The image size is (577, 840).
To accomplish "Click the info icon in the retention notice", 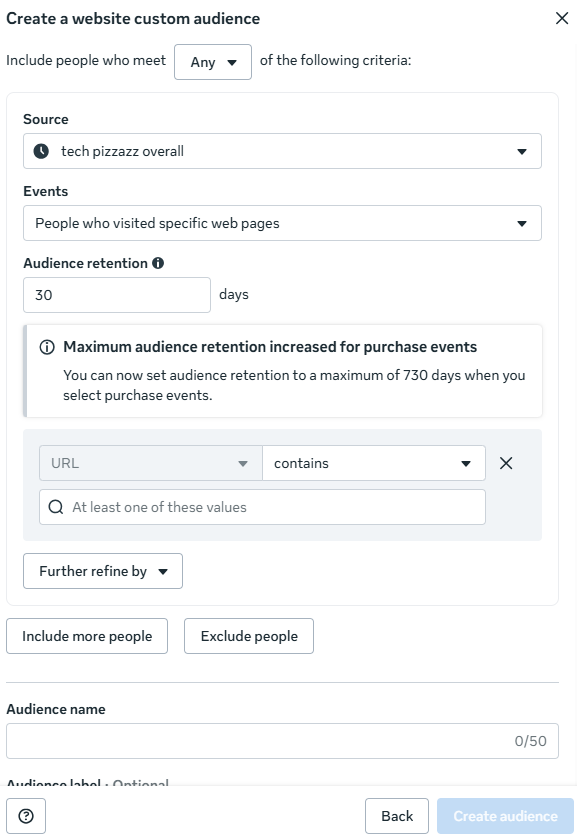I will pyautogui.click(x=47, y=347).
